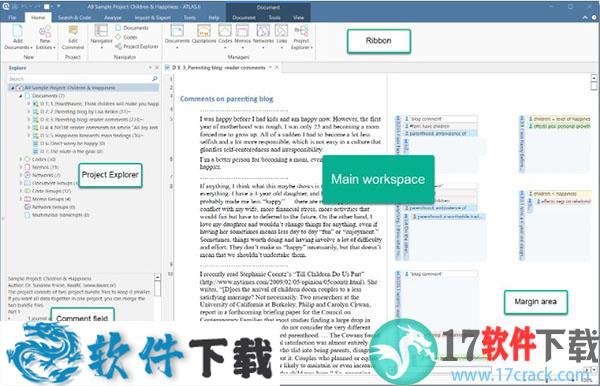Click the Codes node circle icon in the tree
The width and height of the screenshot is (600, 386).
[27, 159]
